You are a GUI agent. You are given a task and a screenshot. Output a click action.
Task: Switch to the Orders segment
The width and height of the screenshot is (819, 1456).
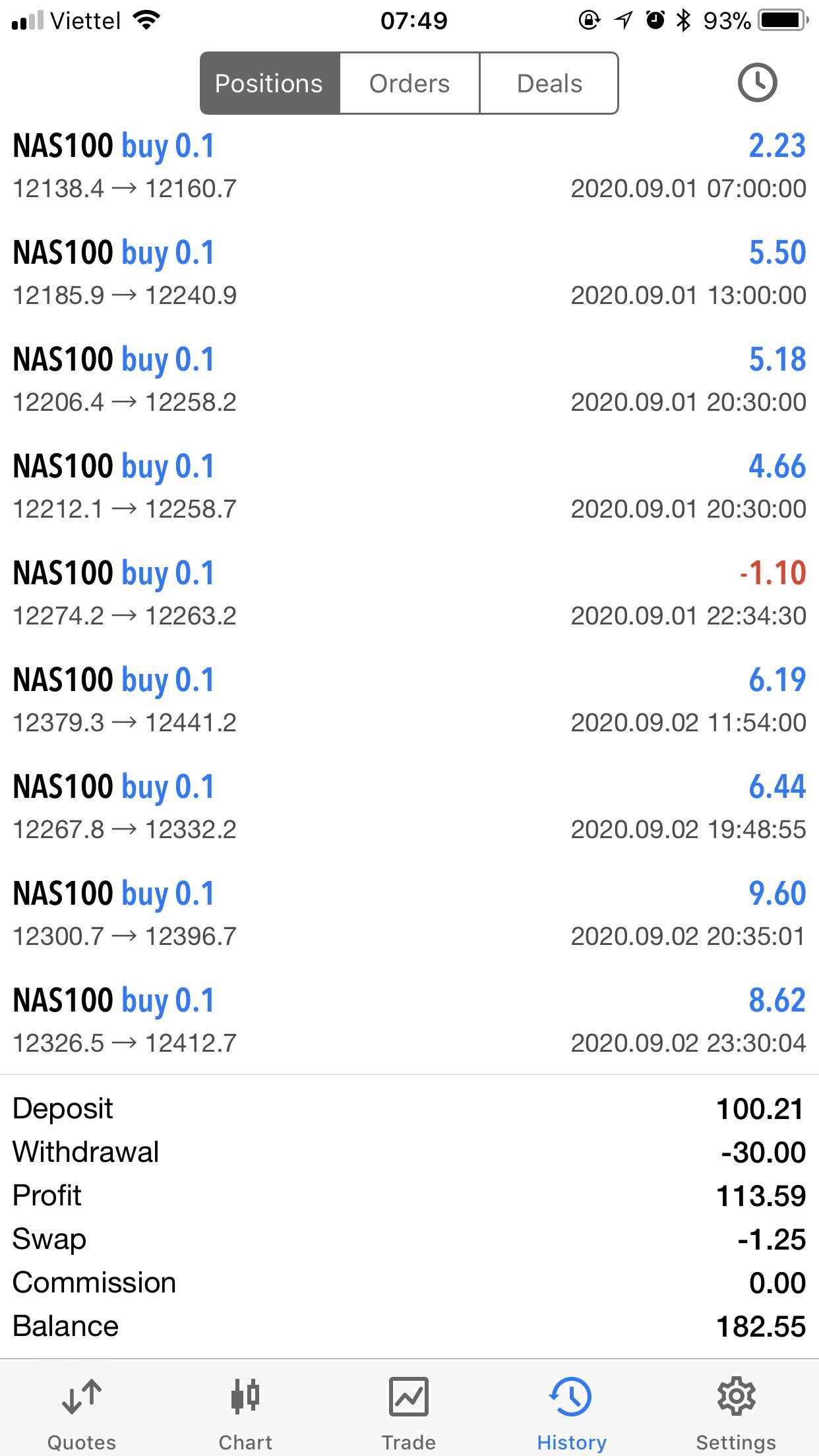click(409, 84)
